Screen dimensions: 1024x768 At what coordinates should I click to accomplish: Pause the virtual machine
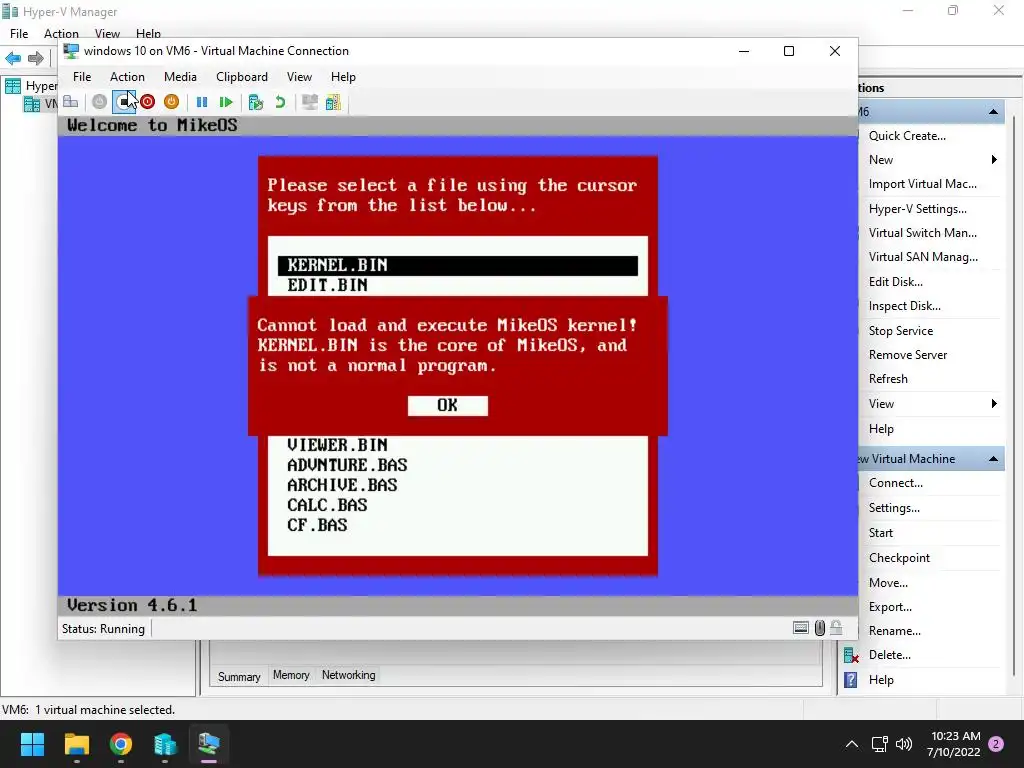pyautogui.click(x=202, y=102)
